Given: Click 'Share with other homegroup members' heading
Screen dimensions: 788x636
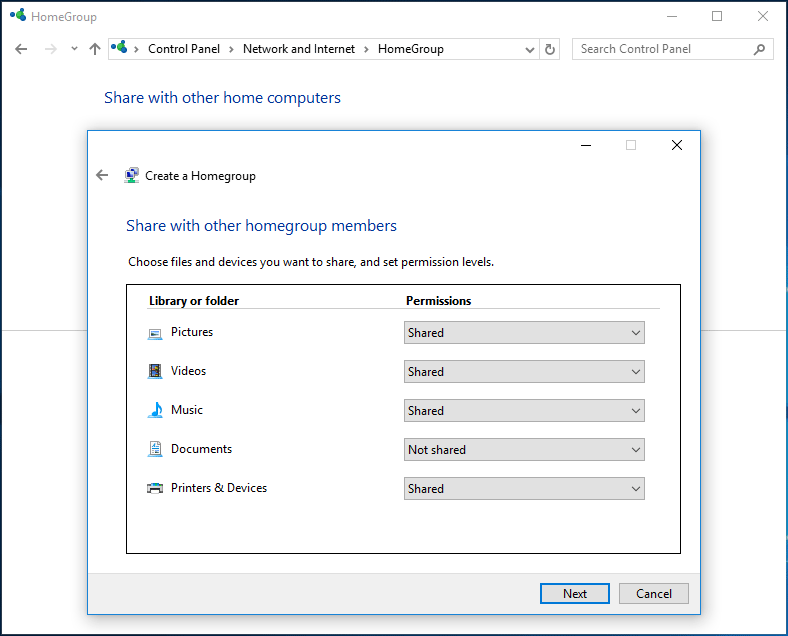Looking at the screenshot, I should click(x=261, y=226).
